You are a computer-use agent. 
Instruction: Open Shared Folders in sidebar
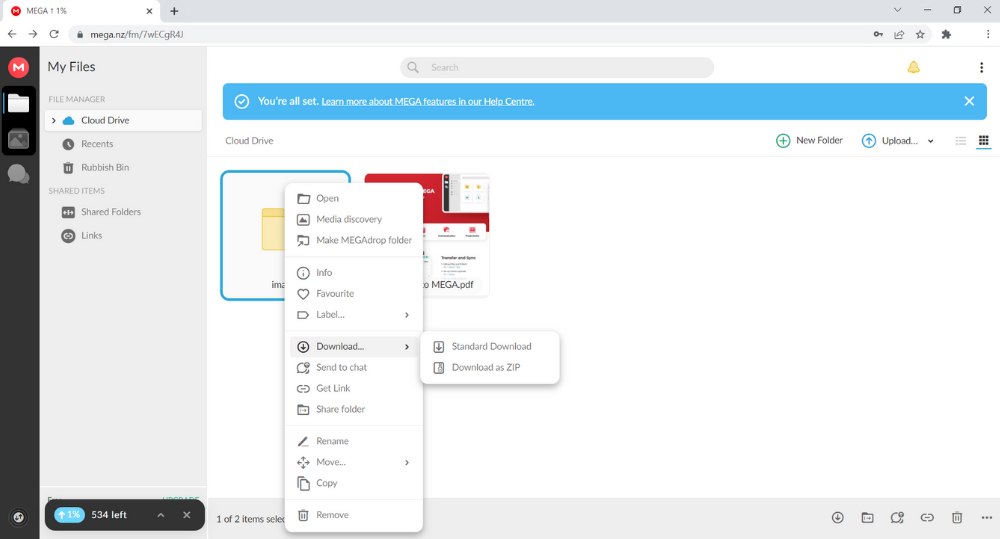(x=110, y=212)
